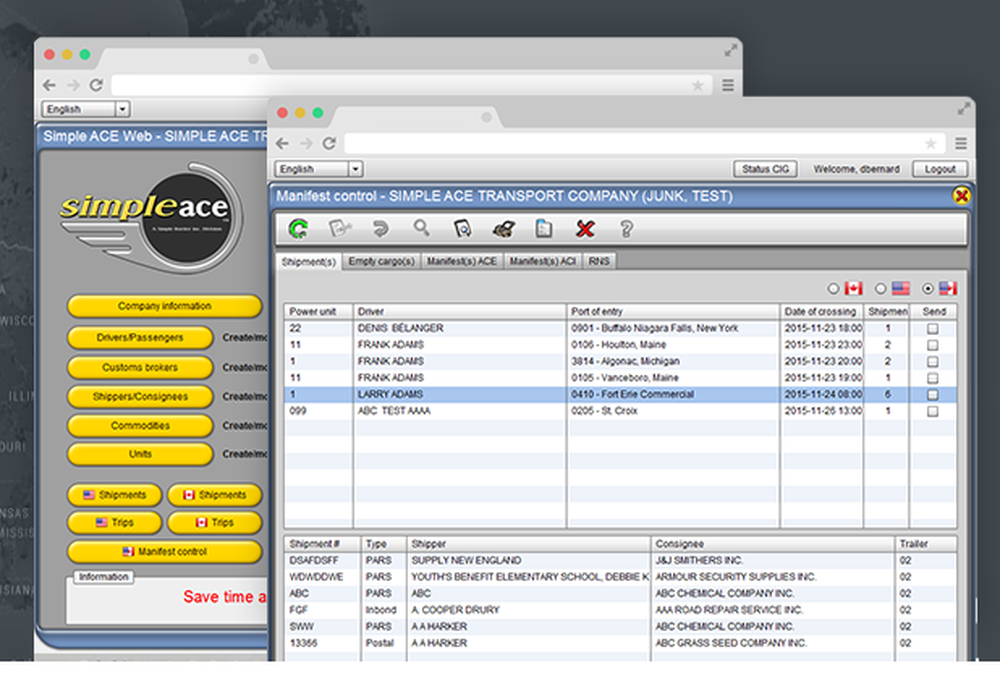The height and width of the screenshot is (679, 1000).
Task: Click the simpleace logo in rear window
Action: pyautogui.click(x=151, y=217)
